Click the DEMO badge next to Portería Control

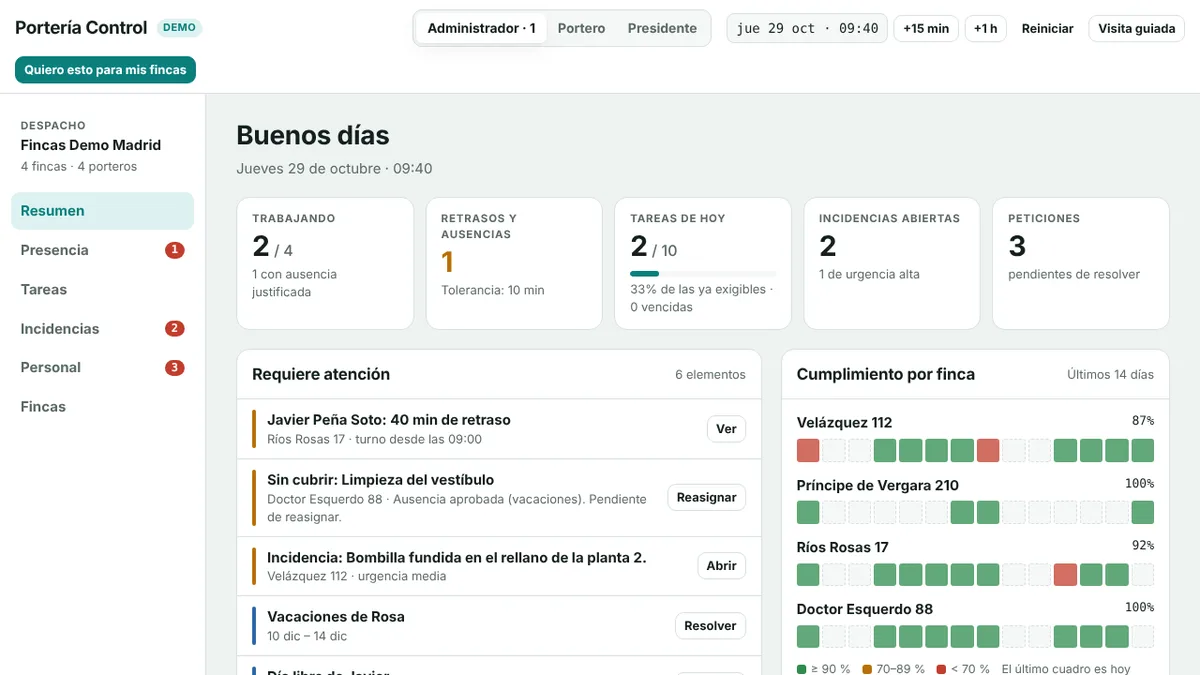(179, 28)
